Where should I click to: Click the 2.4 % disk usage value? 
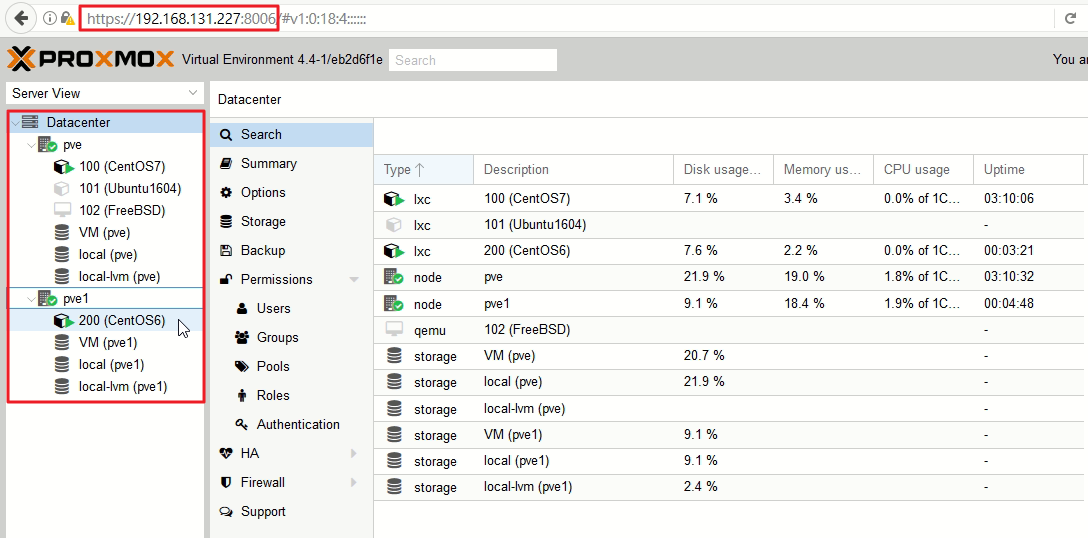[700, 487]
